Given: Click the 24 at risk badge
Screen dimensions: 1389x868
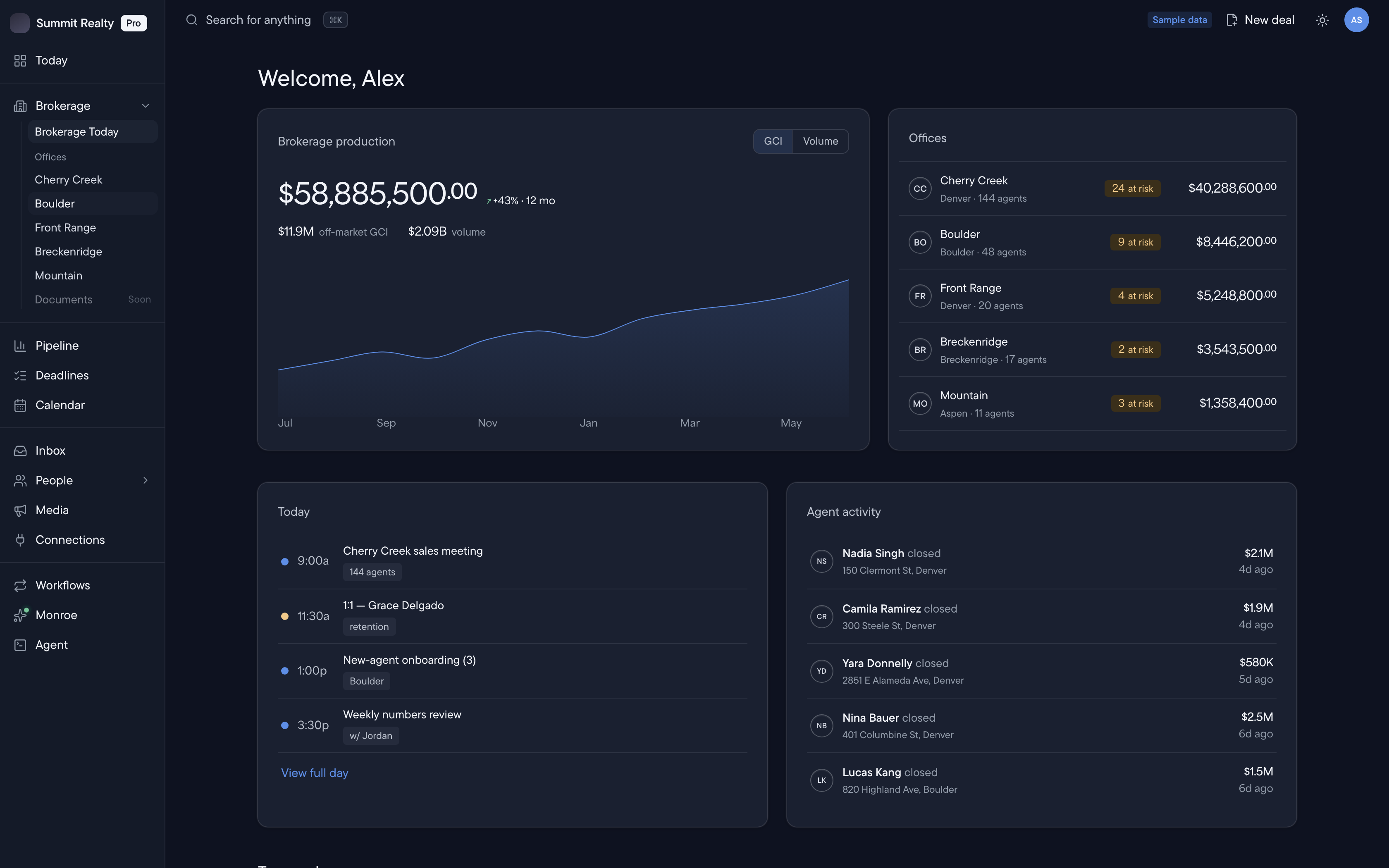Looking at the screenshot, I should pyautogui.click(x=1132, y=188).
